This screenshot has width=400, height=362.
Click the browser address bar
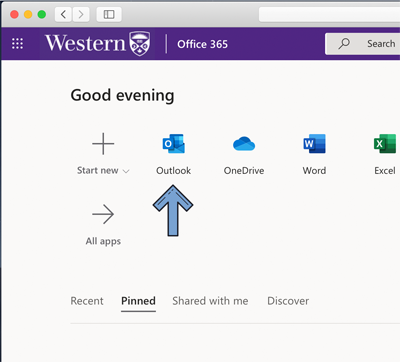[x=329, y=14]
